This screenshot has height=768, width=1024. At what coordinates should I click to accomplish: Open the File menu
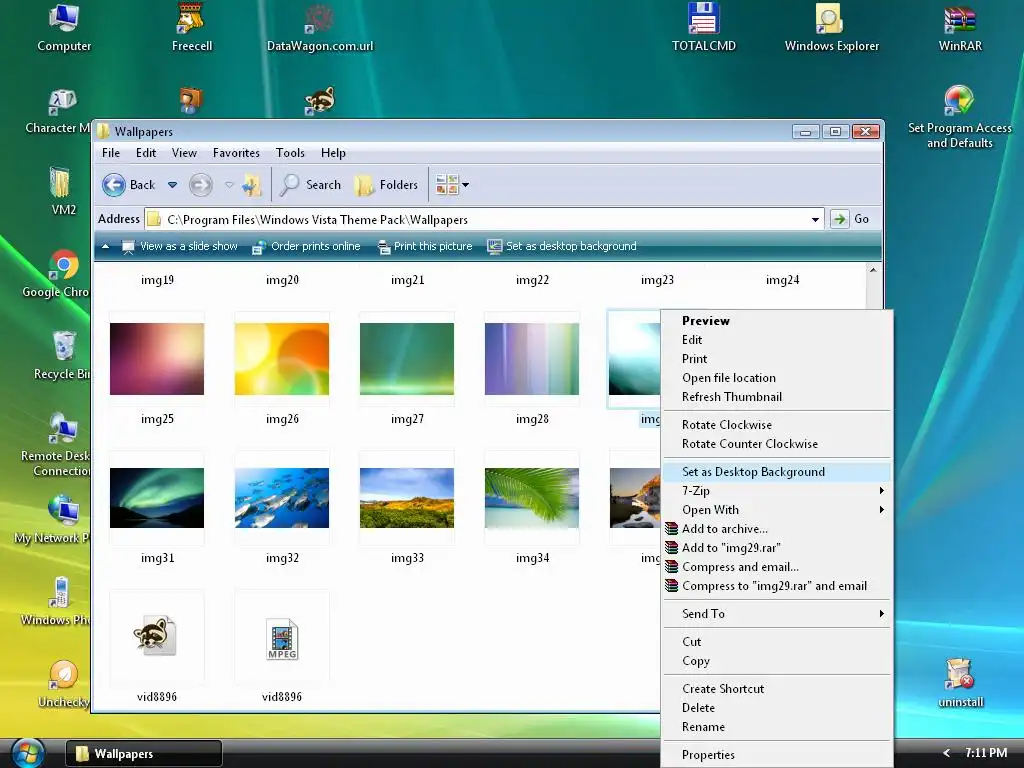pyautogui.click(x=111, y=153)
